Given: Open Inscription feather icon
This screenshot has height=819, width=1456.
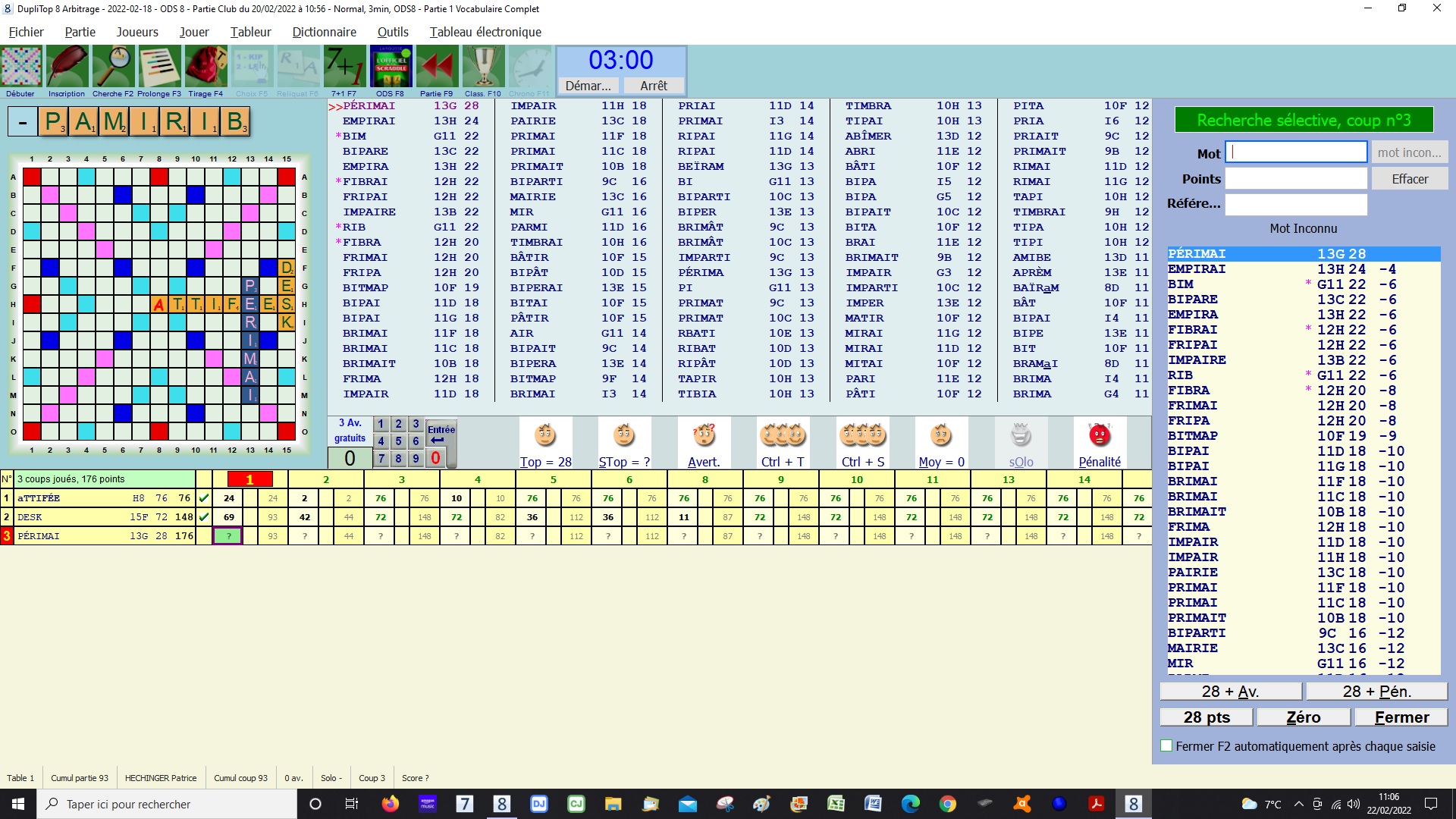Looking at the screenshot, I should pyautogui.click(x=67, y=67).
